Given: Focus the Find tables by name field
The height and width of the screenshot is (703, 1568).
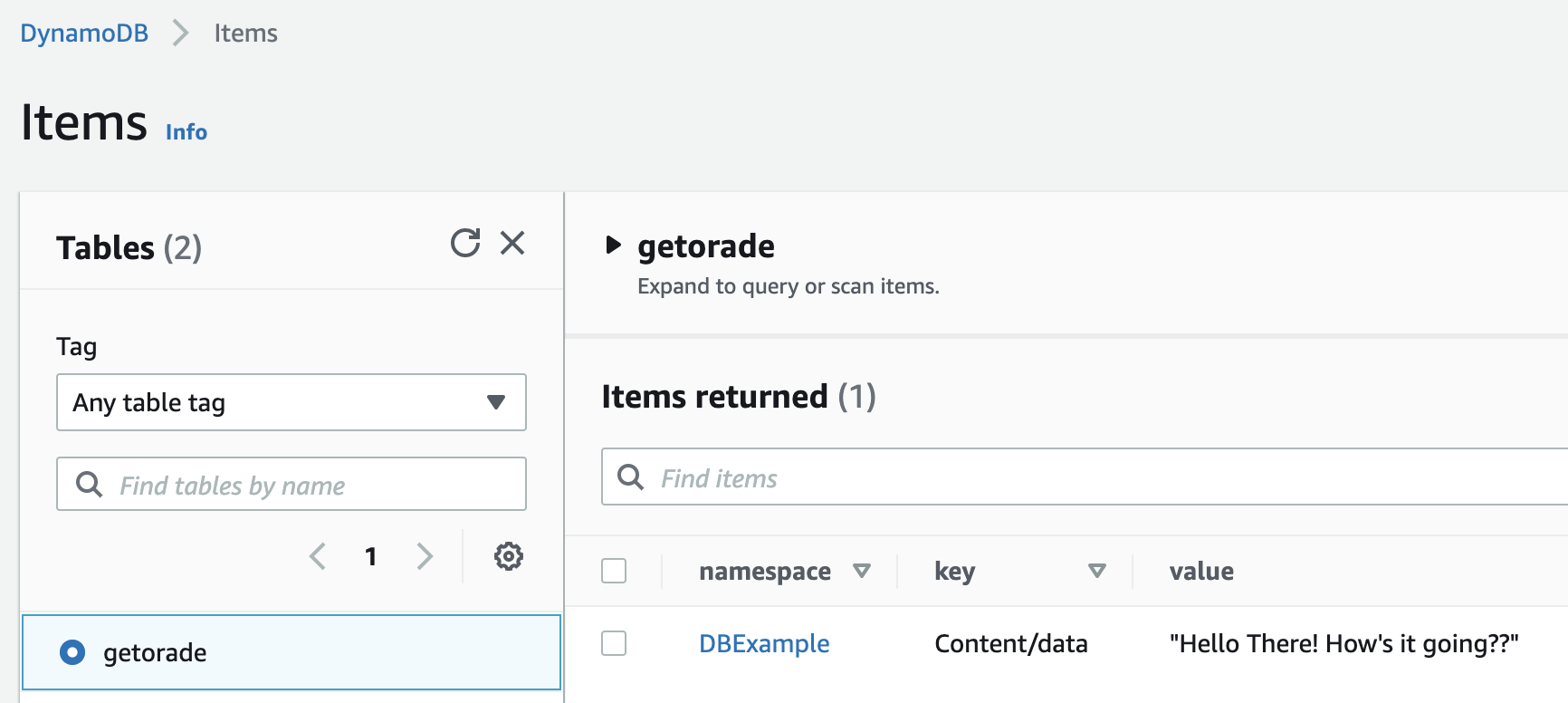Looking at the screenshot, I should click(x=292, y=485).
